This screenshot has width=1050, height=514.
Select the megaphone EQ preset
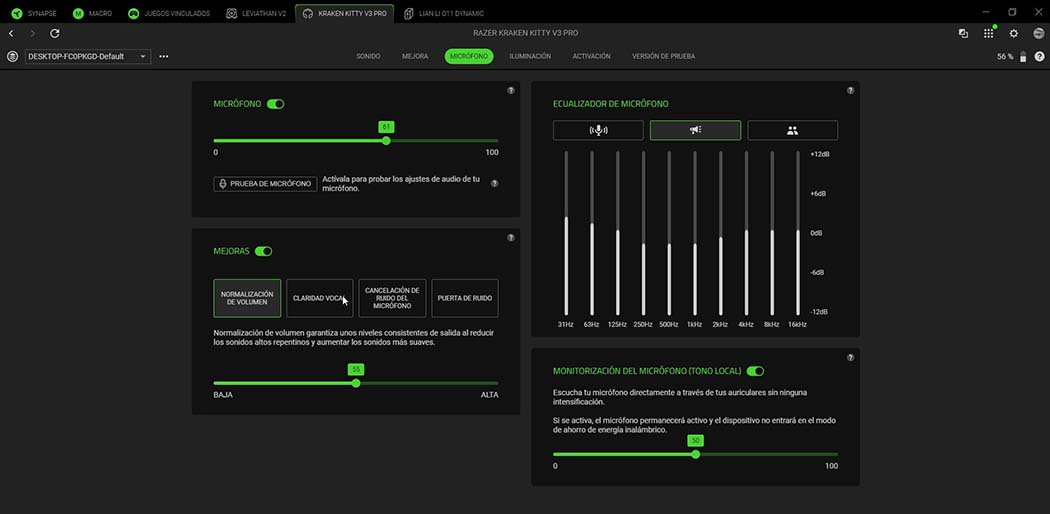coord(695,131)
